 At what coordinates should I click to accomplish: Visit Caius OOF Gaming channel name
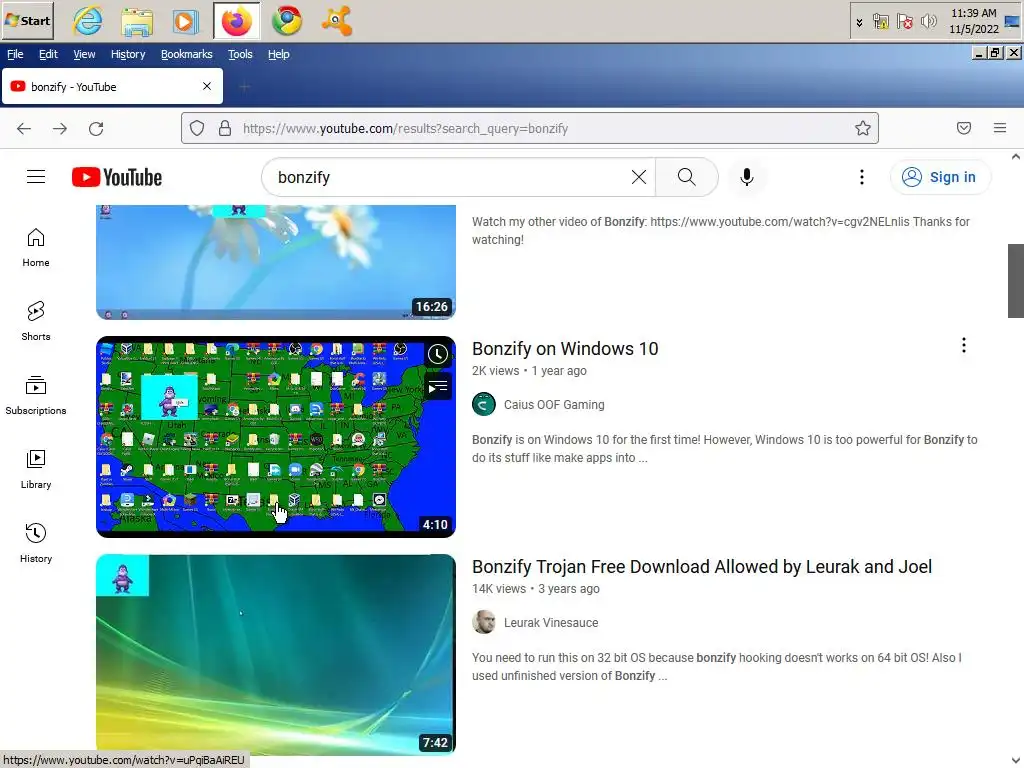(554, 405)
